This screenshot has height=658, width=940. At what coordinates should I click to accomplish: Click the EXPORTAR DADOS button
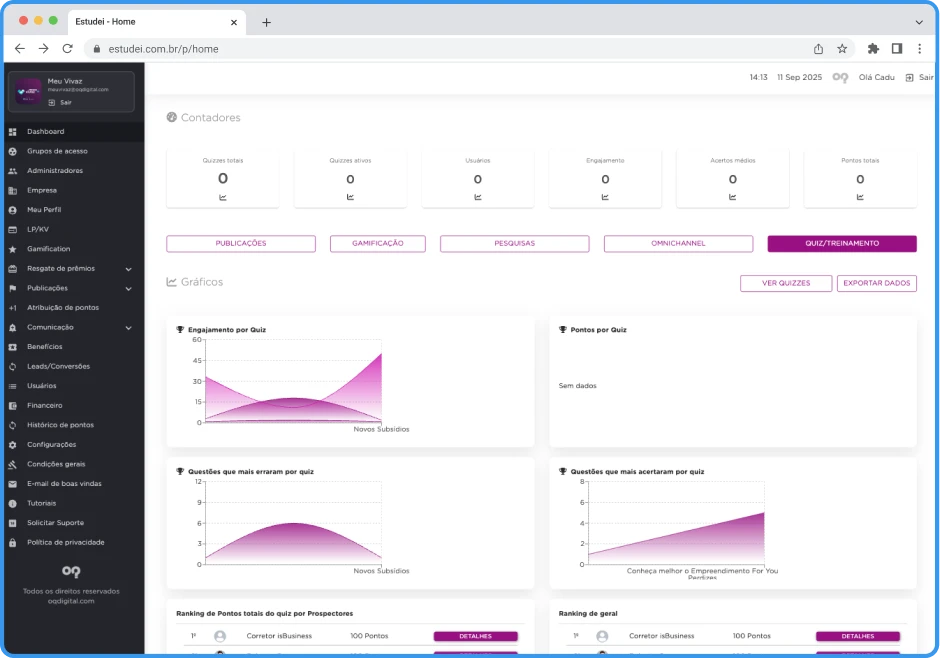coord(876,284)
